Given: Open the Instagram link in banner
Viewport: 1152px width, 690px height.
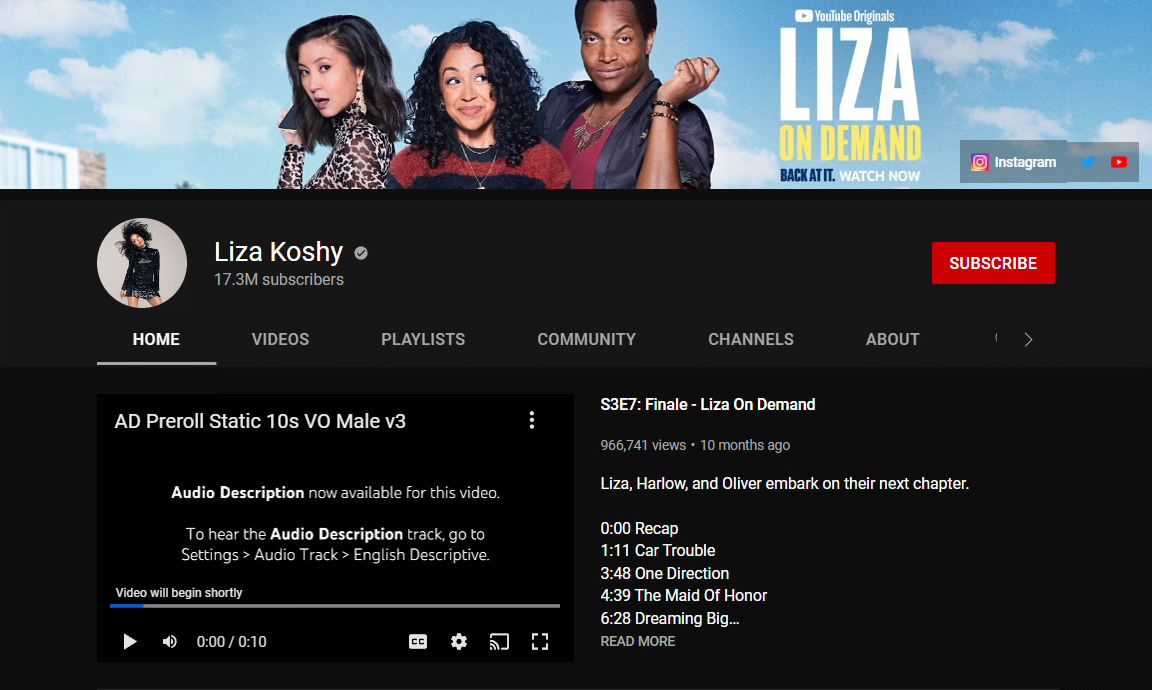Looking at the screenshot, I should [x=1014, y=162].
